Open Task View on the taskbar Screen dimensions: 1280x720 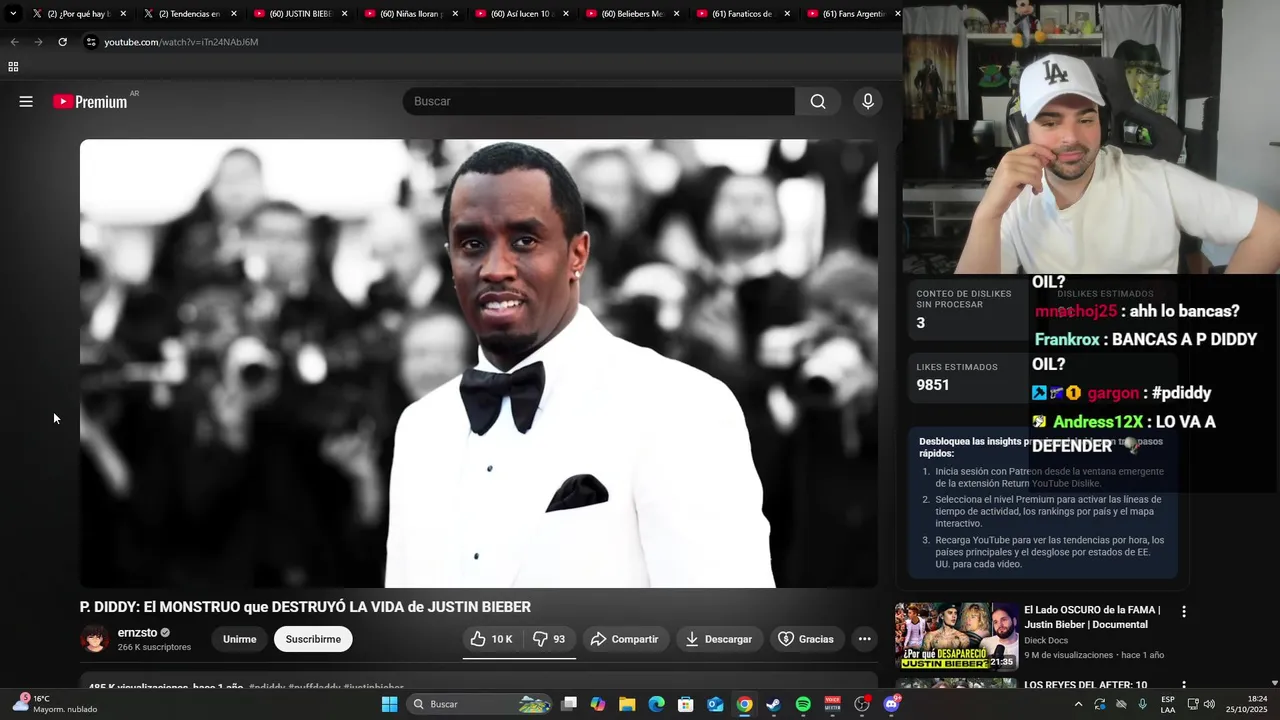[x=569, y=704]
